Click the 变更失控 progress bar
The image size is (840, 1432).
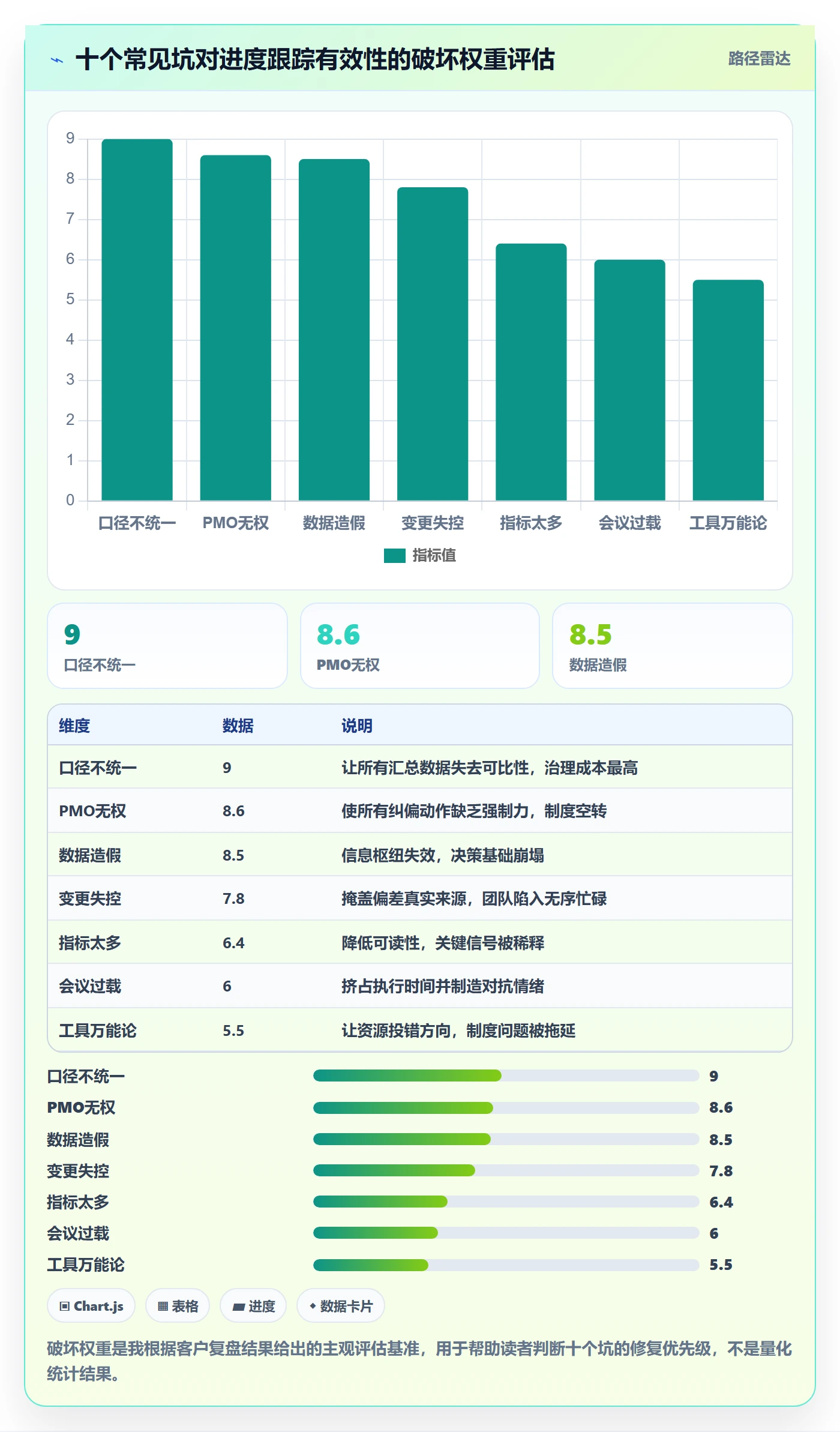pyautogui.click(x=506, y=1170)
